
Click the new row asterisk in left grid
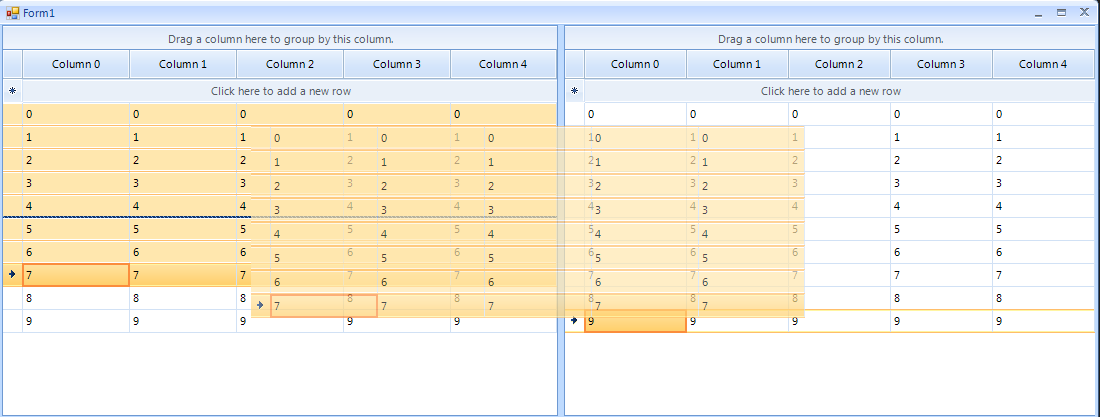[12, 91]
